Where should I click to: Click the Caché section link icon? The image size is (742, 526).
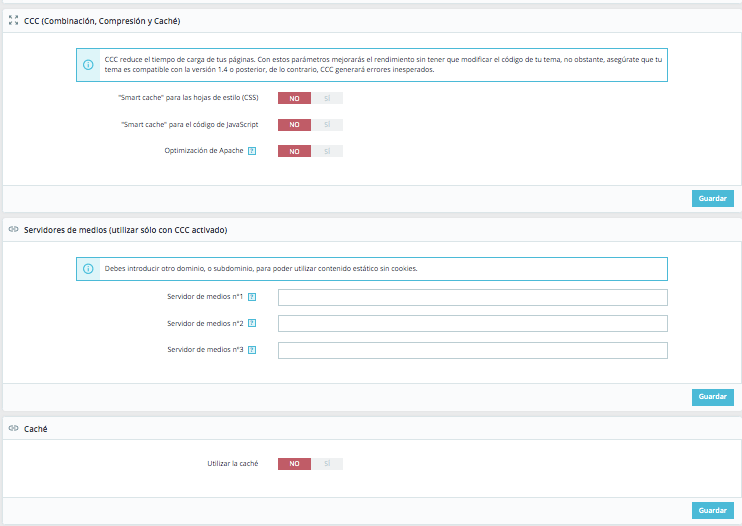pyautogui.click(x=13, y=428)
